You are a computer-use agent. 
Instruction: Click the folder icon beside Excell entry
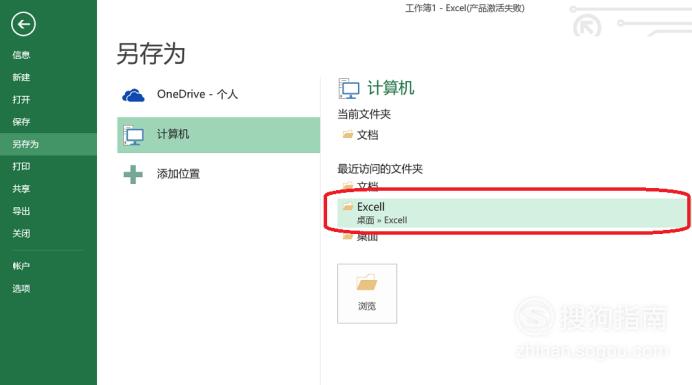(348, 206)
